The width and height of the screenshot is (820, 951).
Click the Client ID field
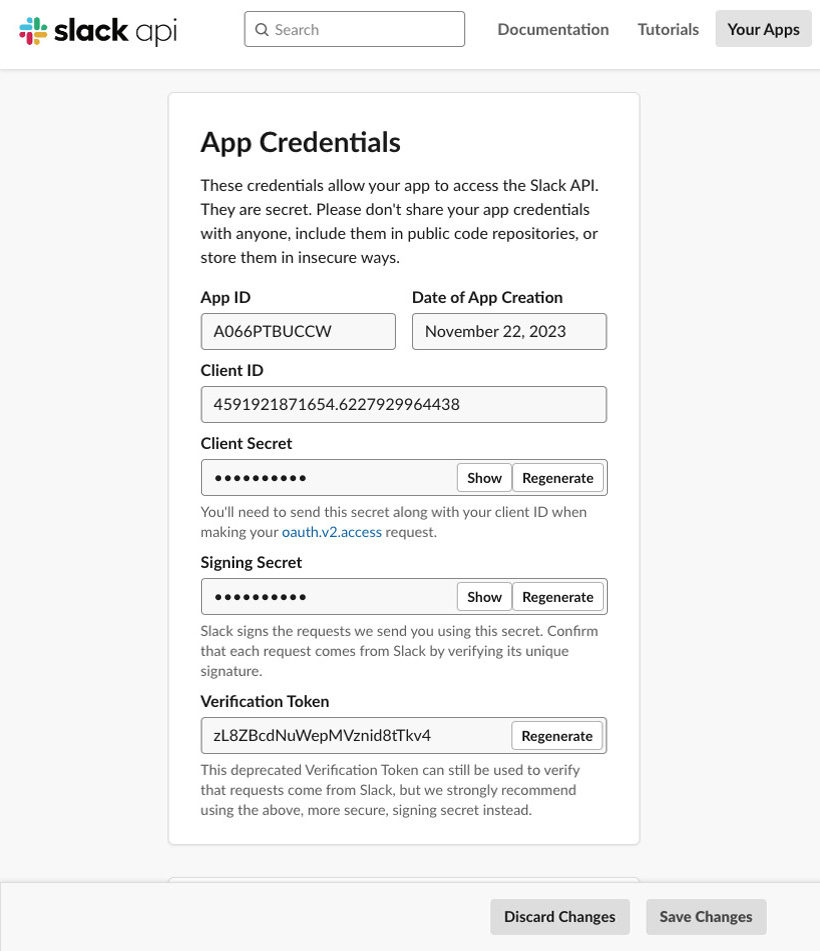[403, 405]
